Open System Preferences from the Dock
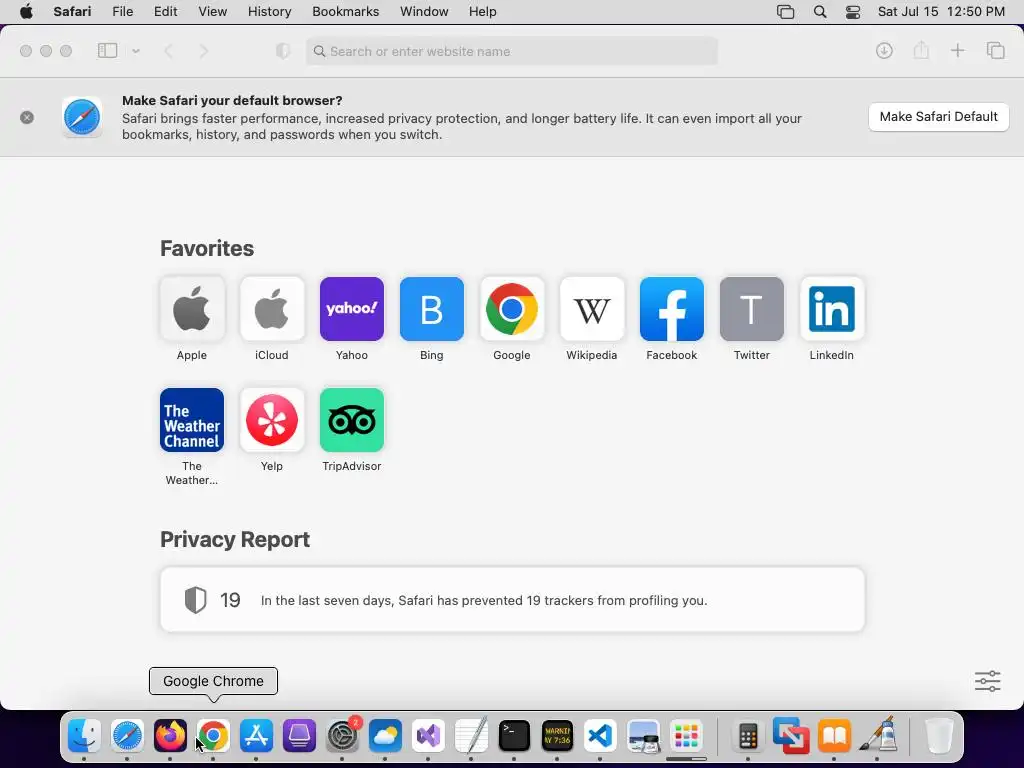The image size is (1024, 768). [x=343, y=736]
